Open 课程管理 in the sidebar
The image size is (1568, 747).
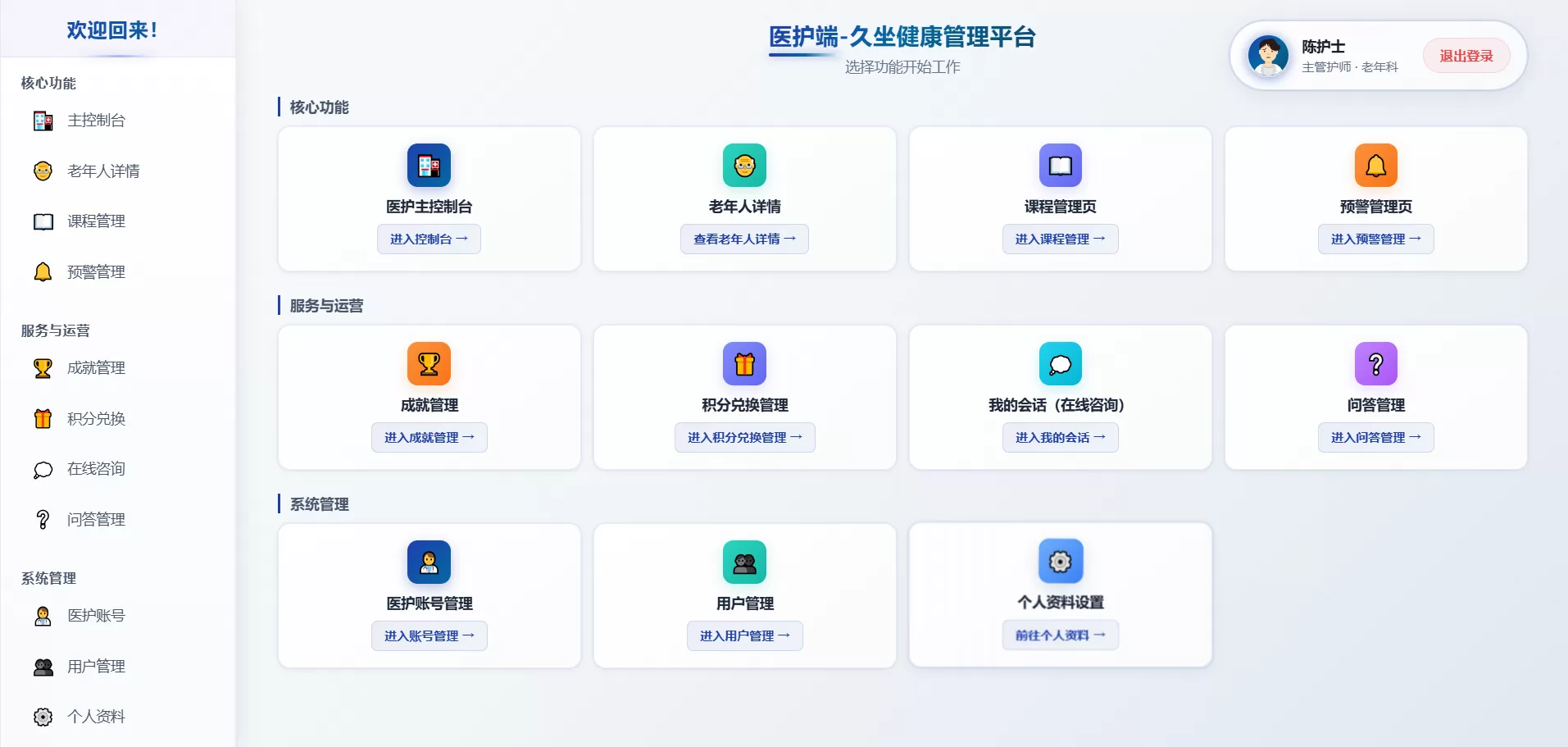(96, 221)
